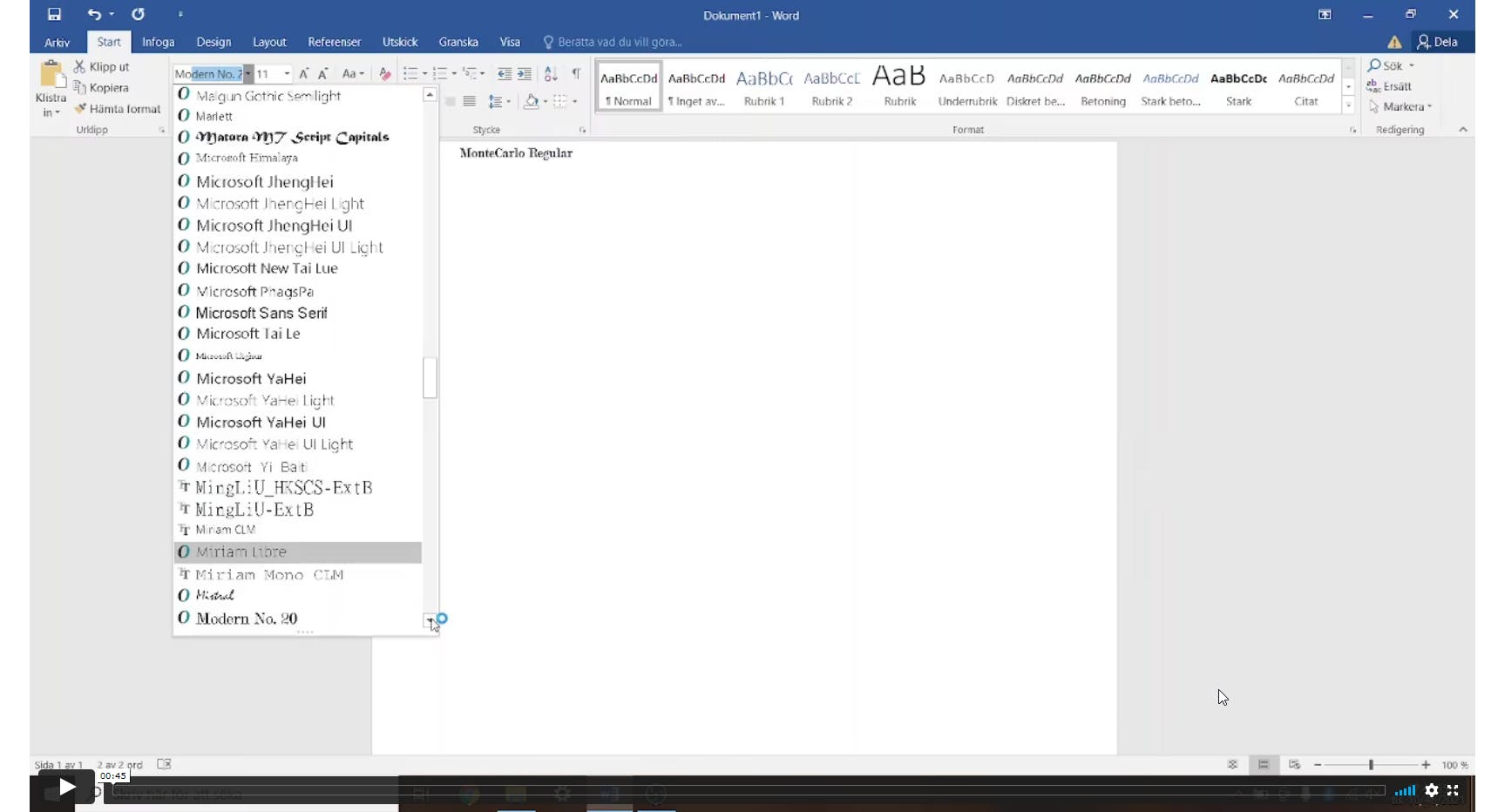1498x812 pixels.
Task: Open video settings gear icon
Action: point(1431,791)
